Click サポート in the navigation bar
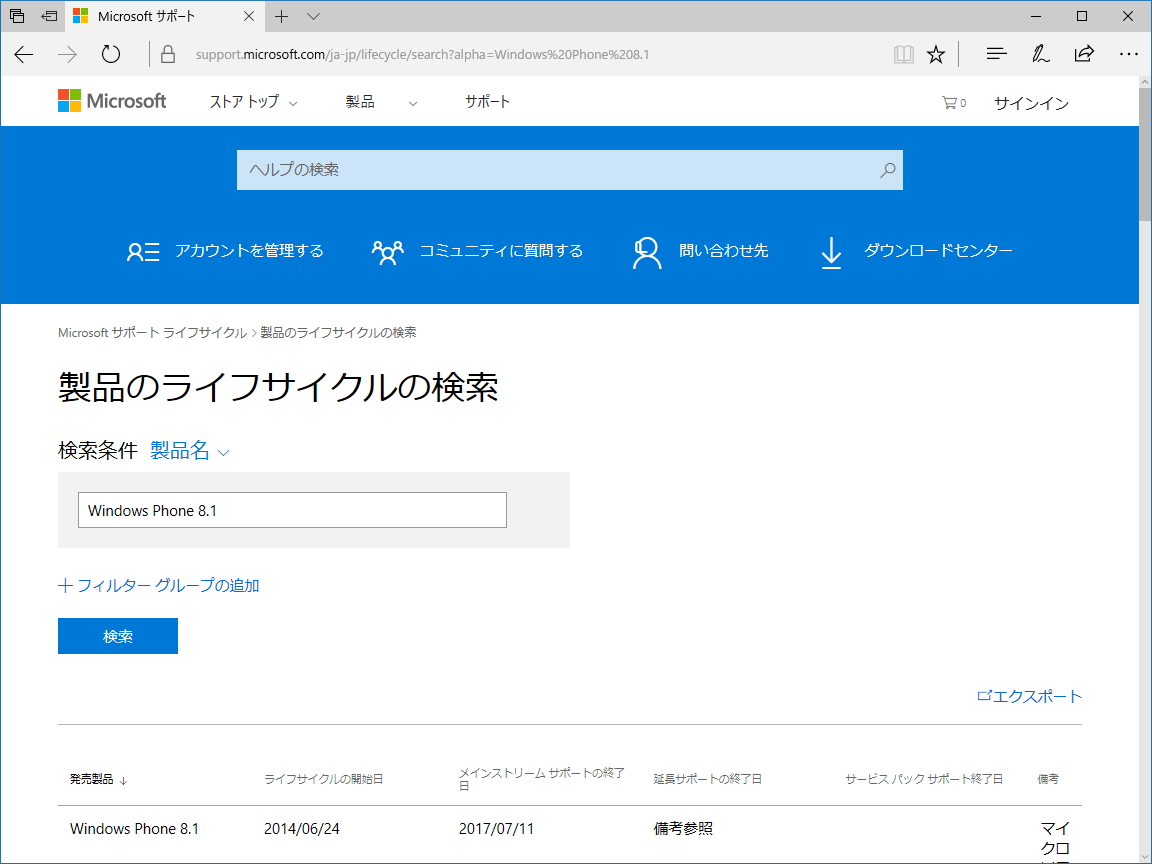 click(x=487, y=101)
